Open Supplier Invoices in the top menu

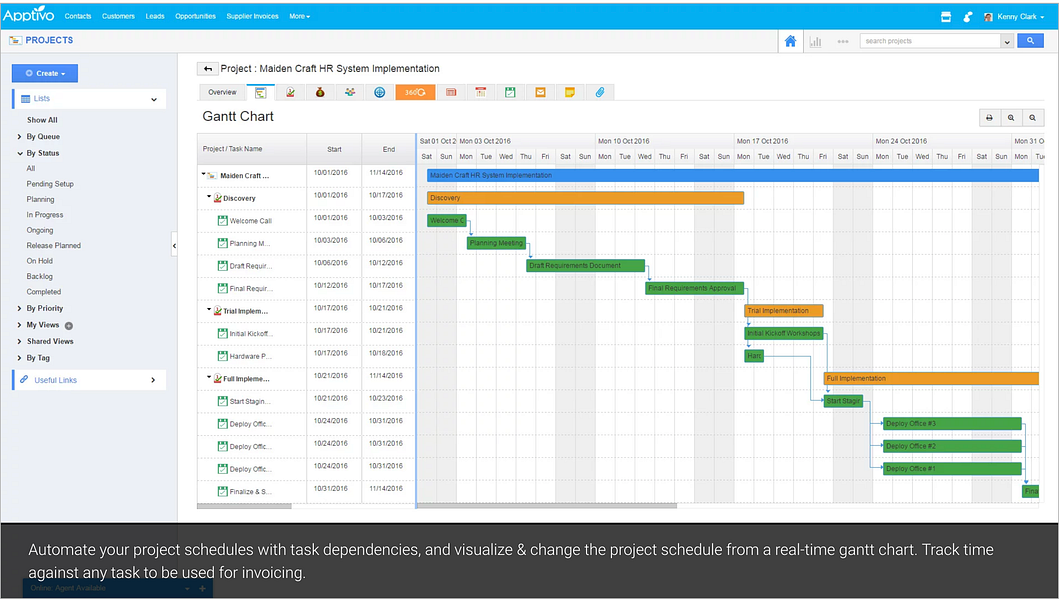(252, 16)
